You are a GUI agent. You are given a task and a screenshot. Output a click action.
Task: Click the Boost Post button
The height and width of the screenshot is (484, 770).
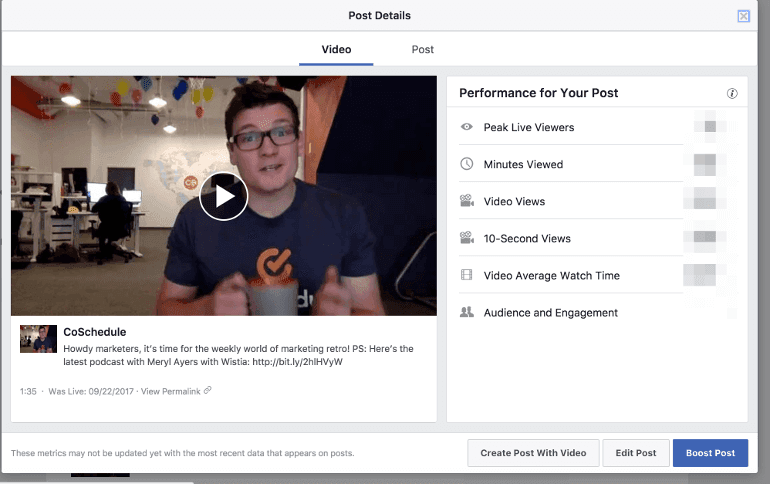pyautogui.click(x=710, y=453)
